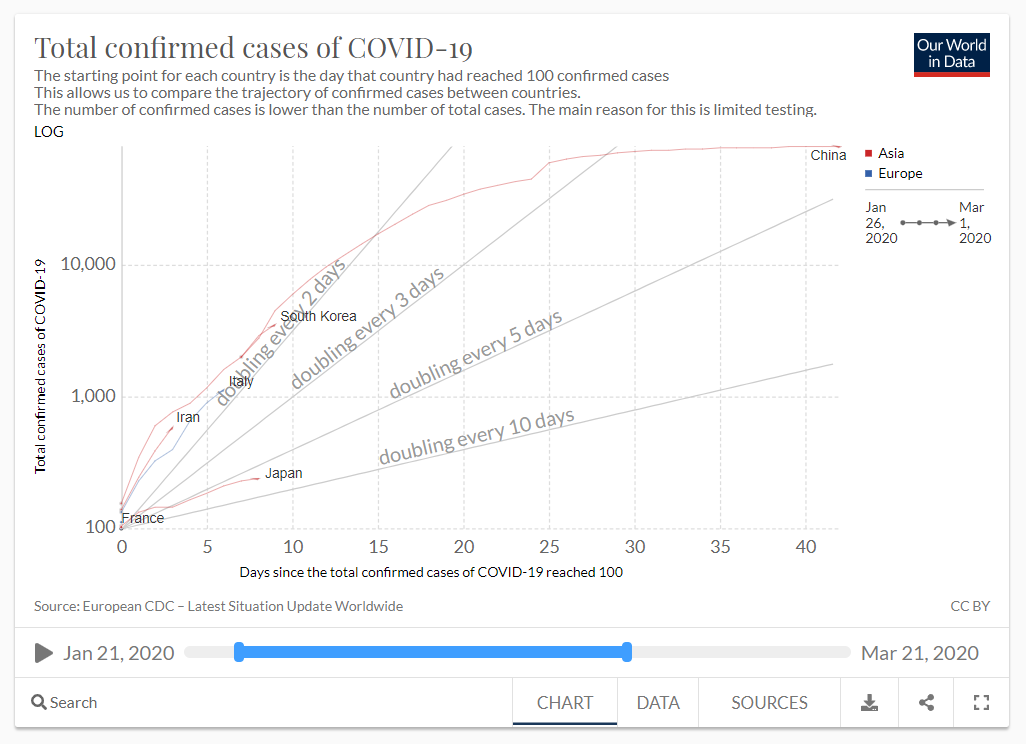
Task: Click the share icon
Action: pyautogui.click(x=926, y=702)
